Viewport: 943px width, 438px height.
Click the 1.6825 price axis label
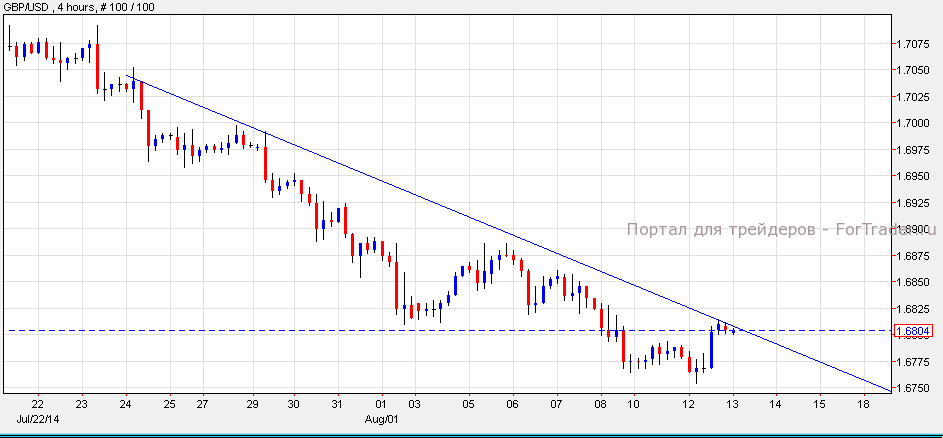tap(913, 309)
